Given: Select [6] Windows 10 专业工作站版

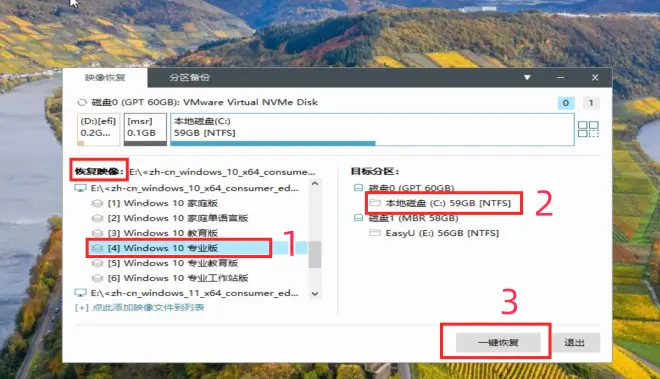Looking at the screenshot, I should (178, 278).
